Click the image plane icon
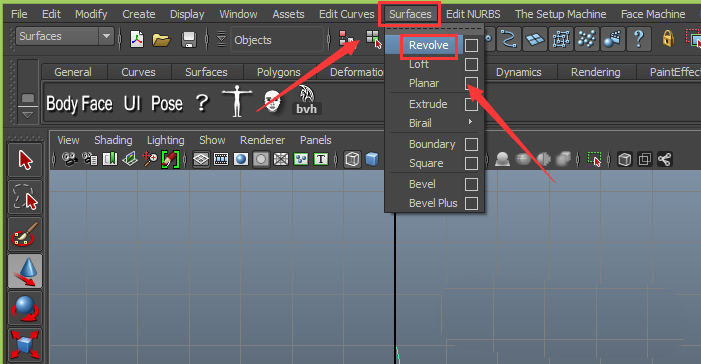This screenshot has height=364, width=701. point(130,159)
